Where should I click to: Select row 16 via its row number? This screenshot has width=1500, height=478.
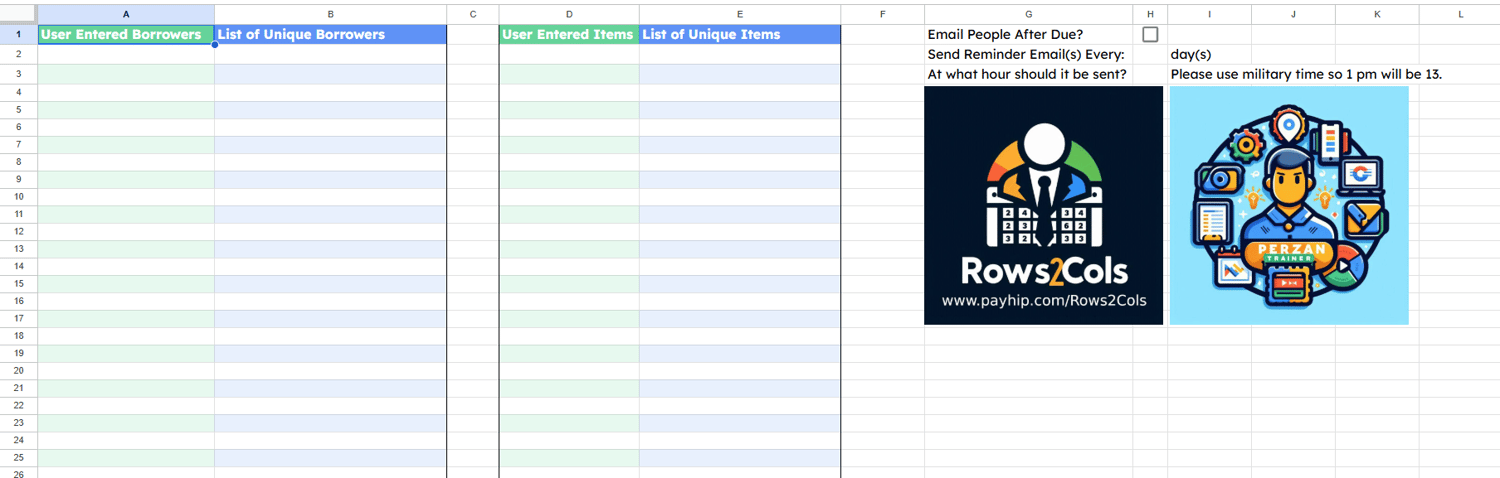coord(19,300)
